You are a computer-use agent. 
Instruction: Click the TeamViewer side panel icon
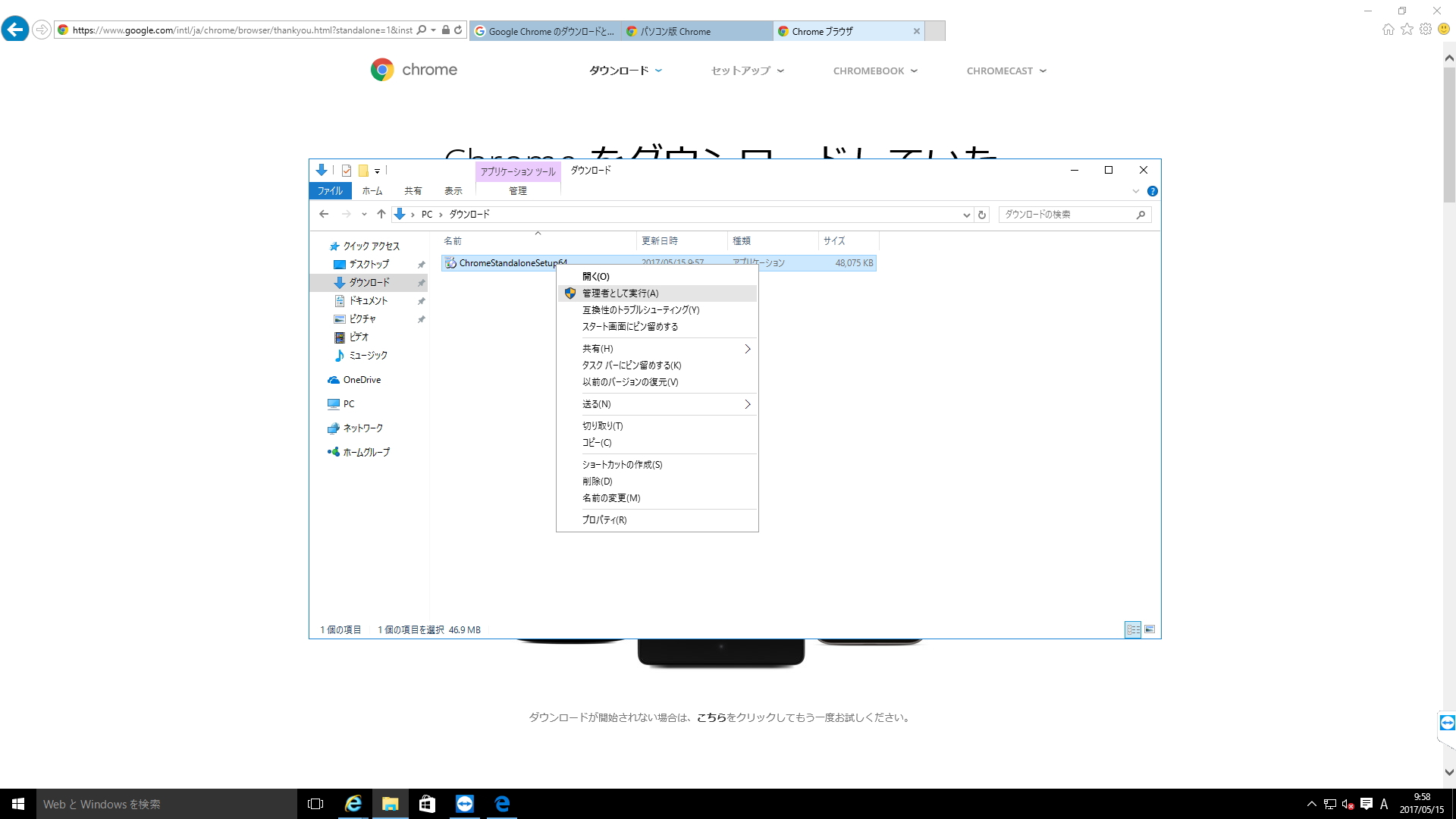1447,723
